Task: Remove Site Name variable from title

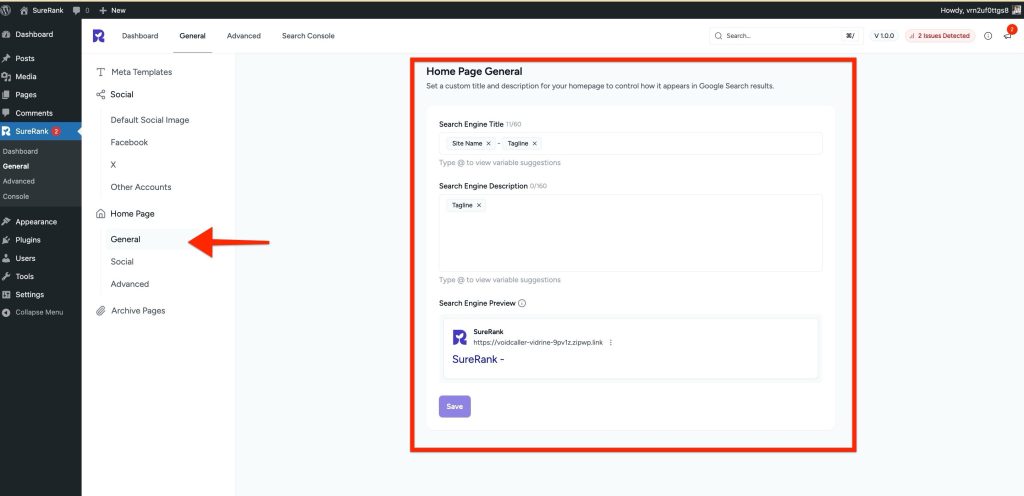Action: point(488,144)
